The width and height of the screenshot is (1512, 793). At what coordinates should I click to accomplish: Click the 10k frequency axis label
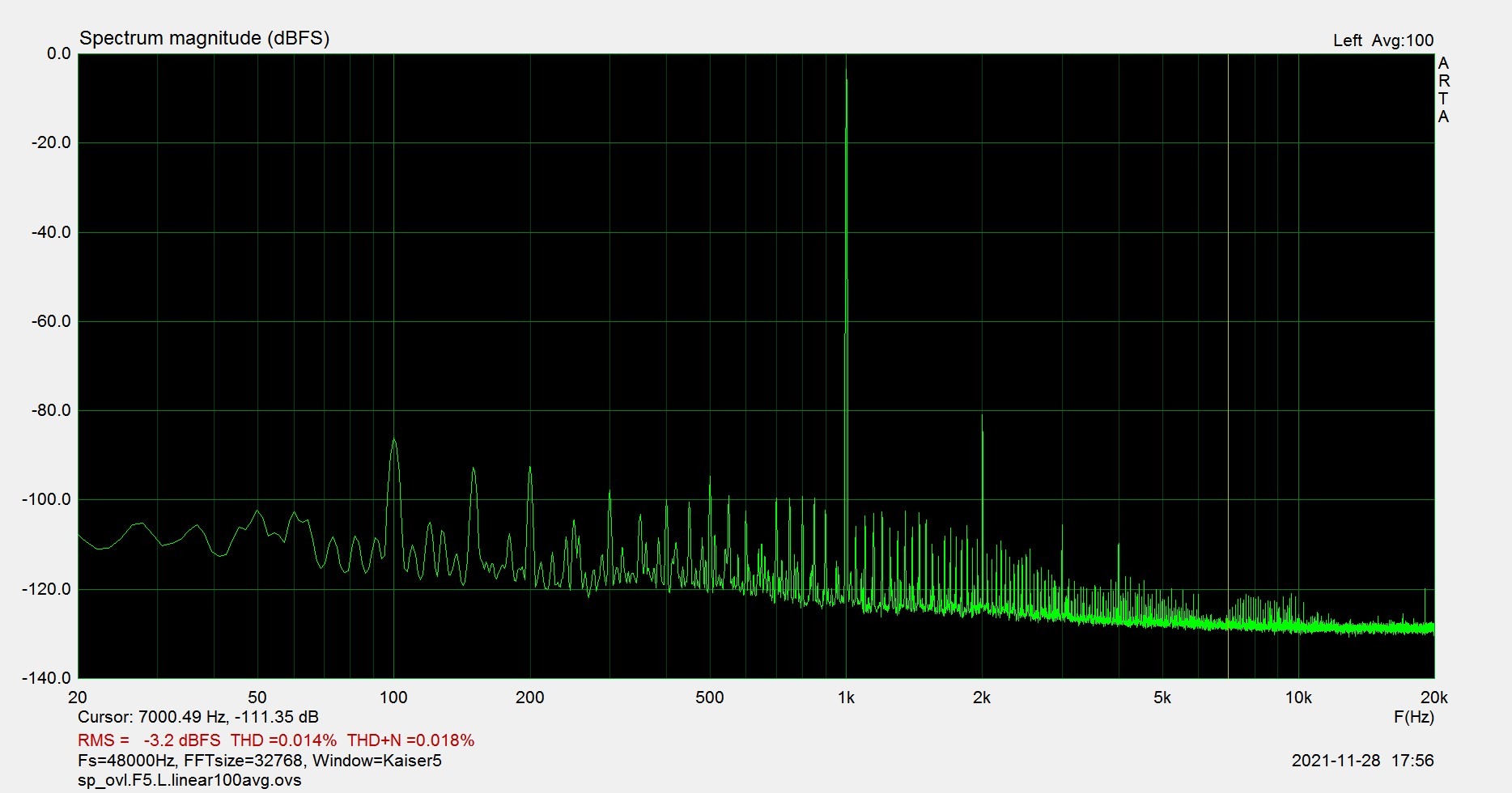pos(1298,698)
